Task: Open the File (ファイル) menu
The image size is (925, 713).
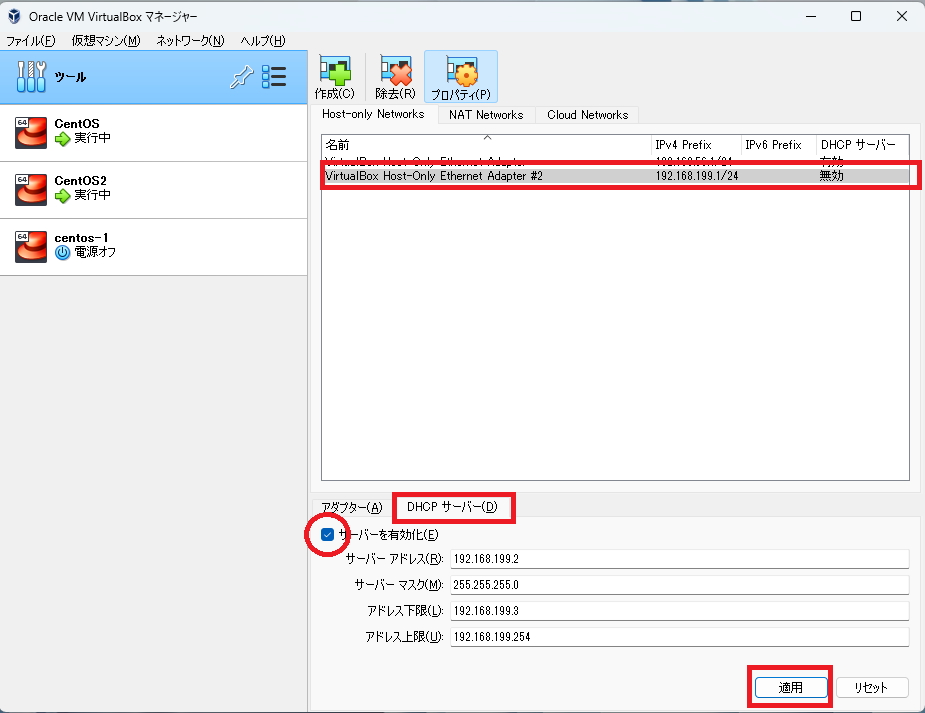Action: 31,40
